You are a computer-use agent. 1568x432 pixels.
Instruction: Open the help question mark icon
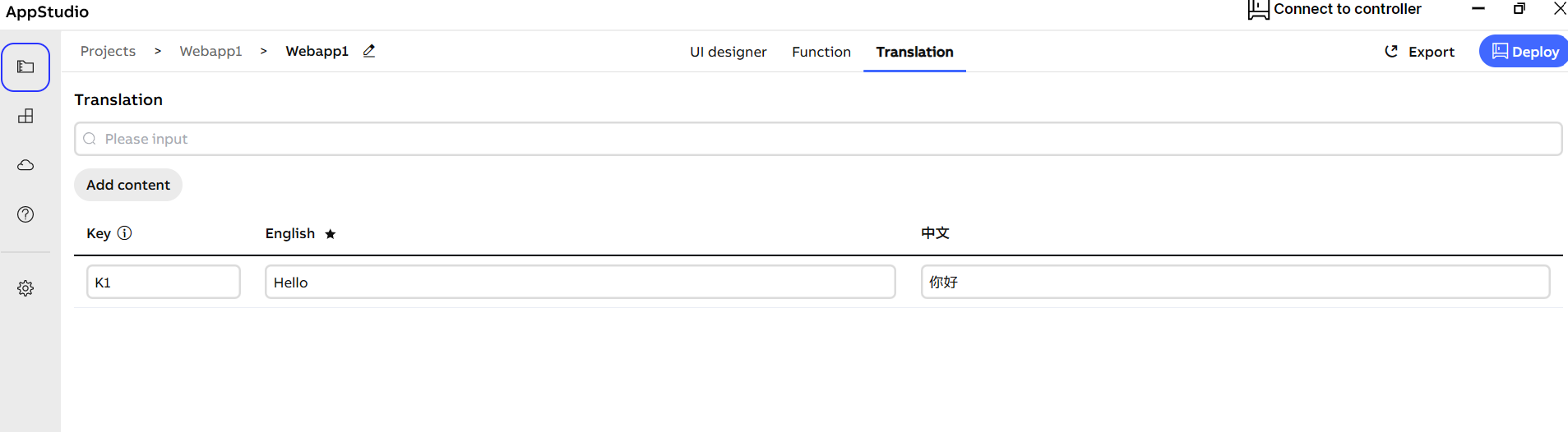pos(25,214)
